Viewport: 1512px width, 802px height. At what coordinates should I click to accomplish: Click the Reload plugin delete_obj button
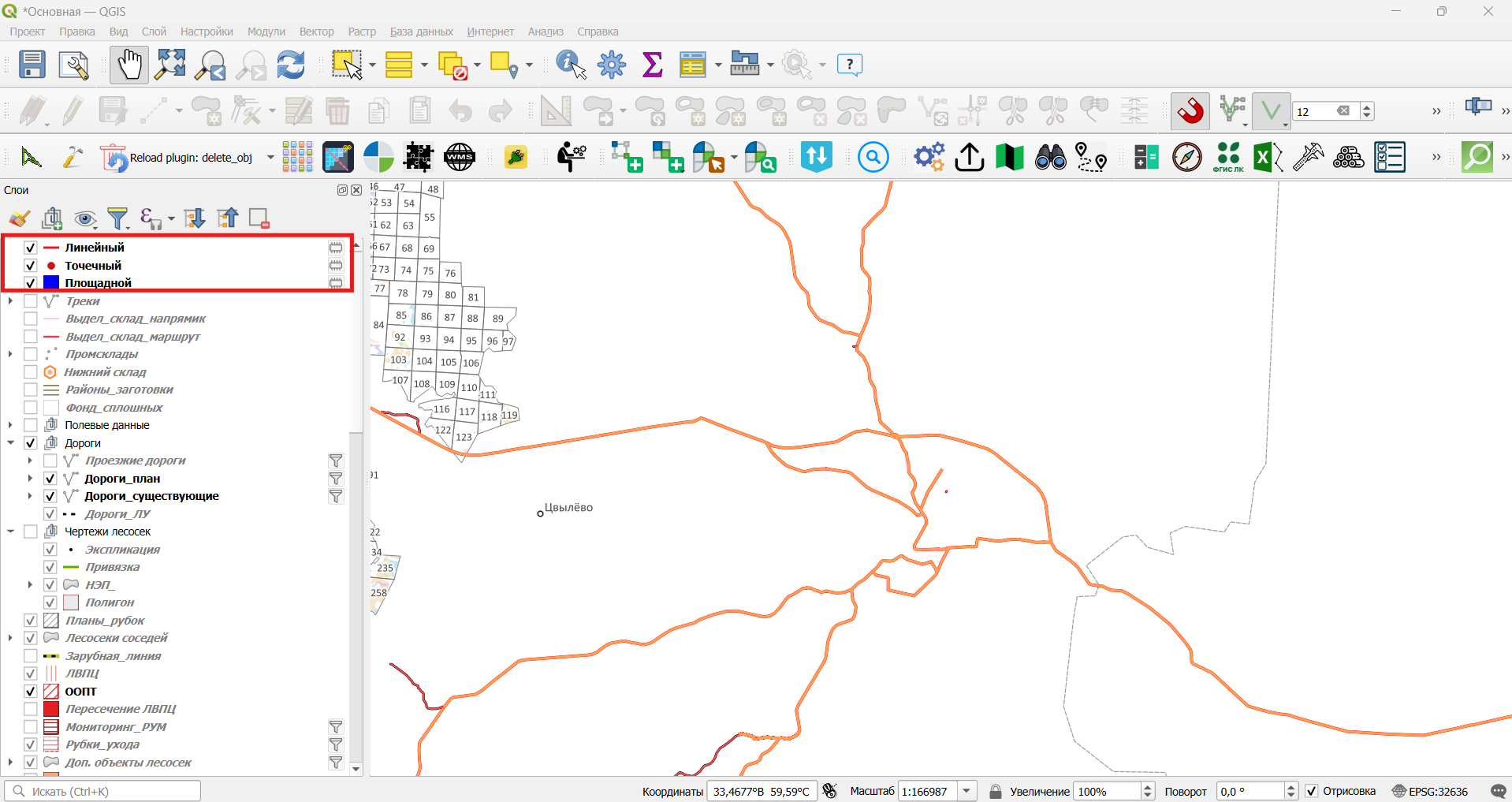pos(177,158)
